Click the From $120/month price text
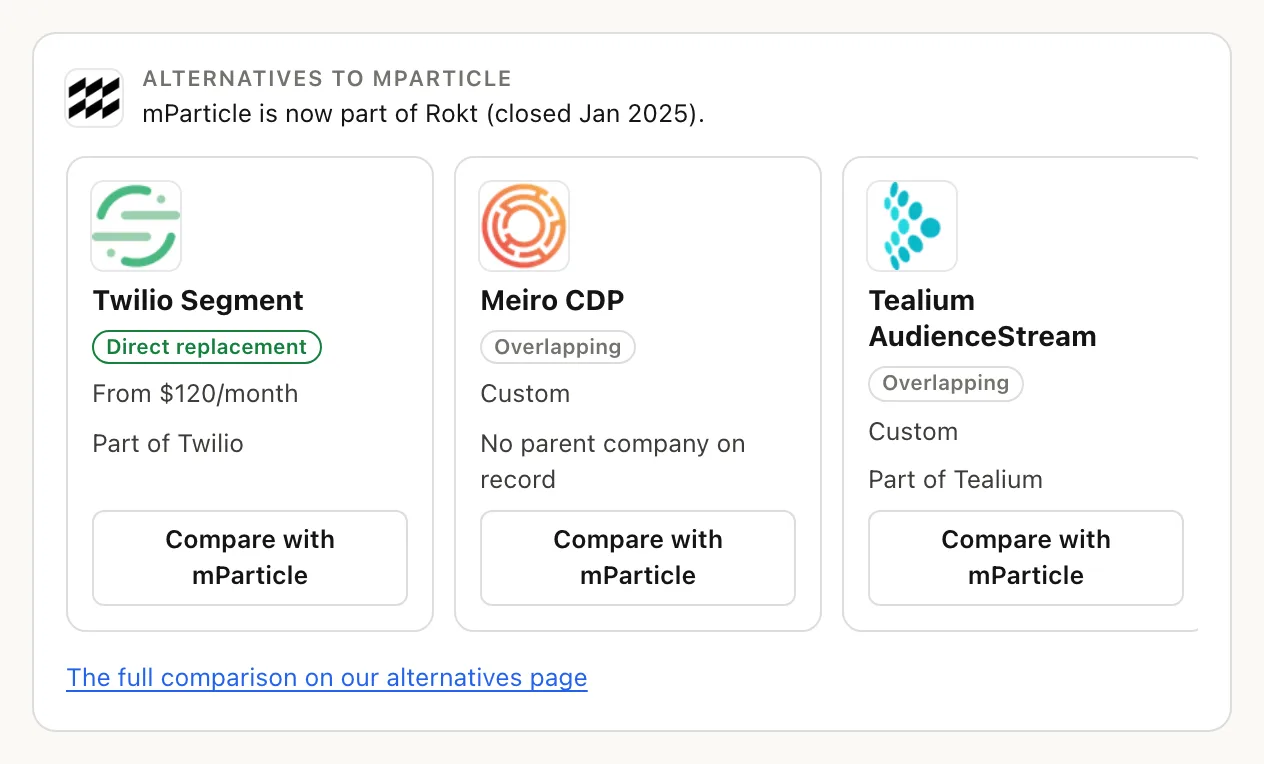This screenshot has height=764, width=1264. tap(195, 394)
